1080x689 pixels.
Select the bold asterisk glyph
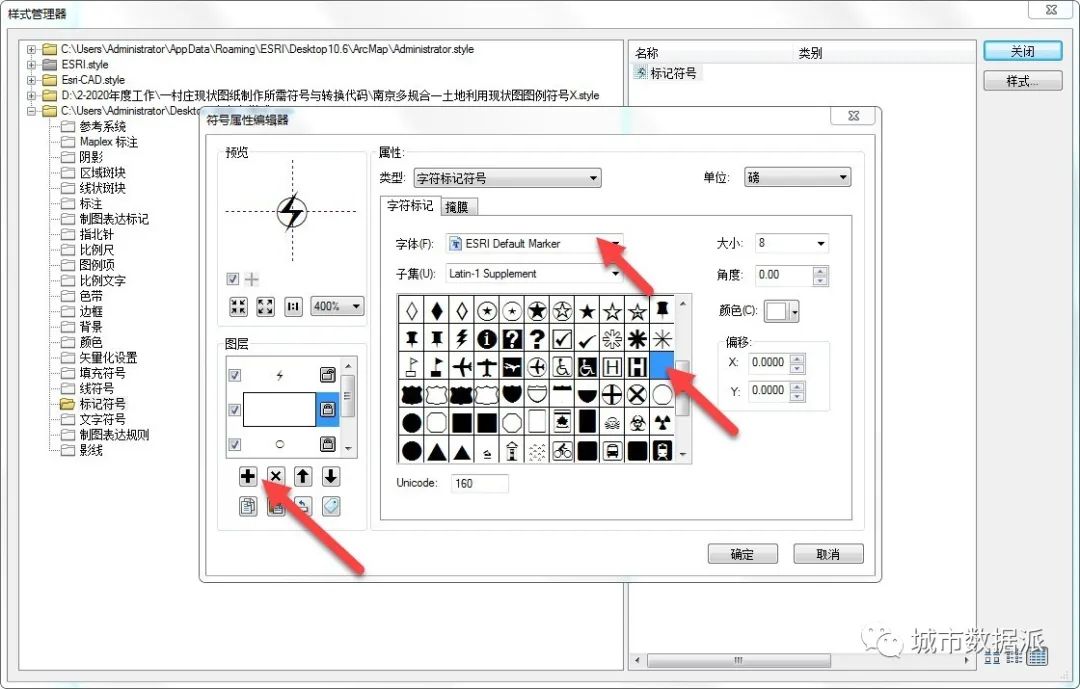click(x=637, y=339)
